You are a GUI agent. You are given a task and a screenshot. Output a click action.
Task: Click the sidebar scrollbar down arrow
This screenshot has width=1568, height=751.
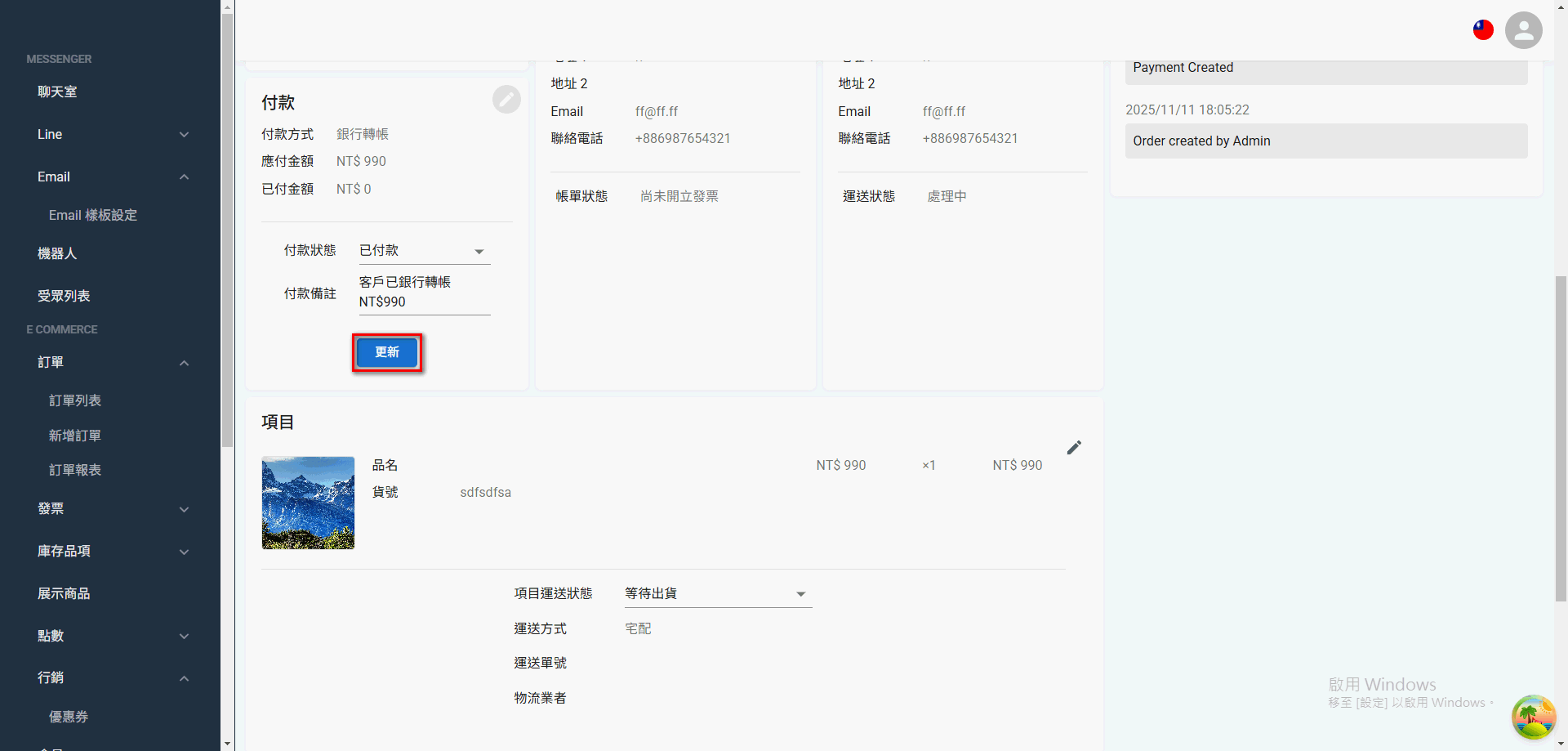pos(228,744)
